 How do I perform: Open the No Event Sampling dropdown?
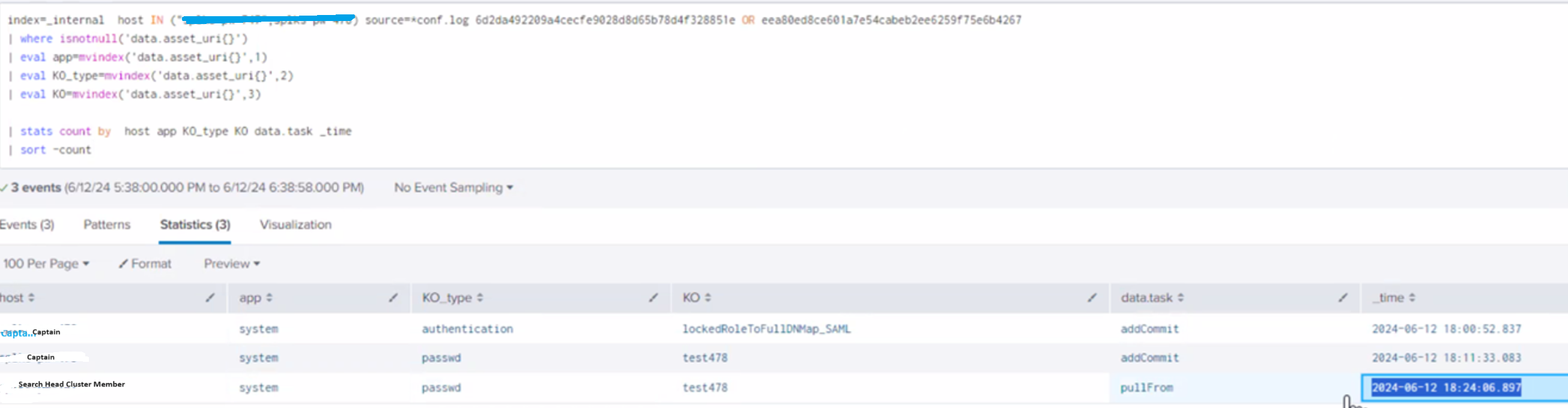[453, 187]
